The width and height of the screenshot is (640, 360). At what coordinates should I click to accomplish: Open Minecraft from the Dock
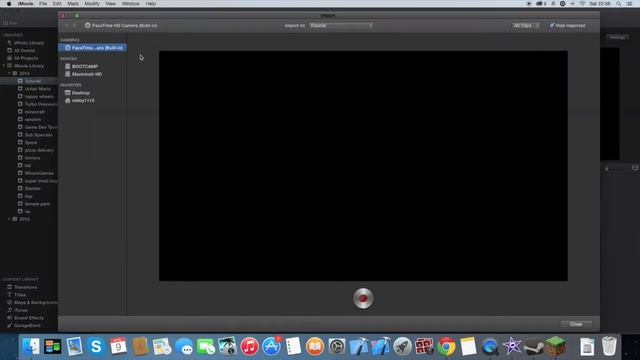pyautogui.click(x=556, y=347)
